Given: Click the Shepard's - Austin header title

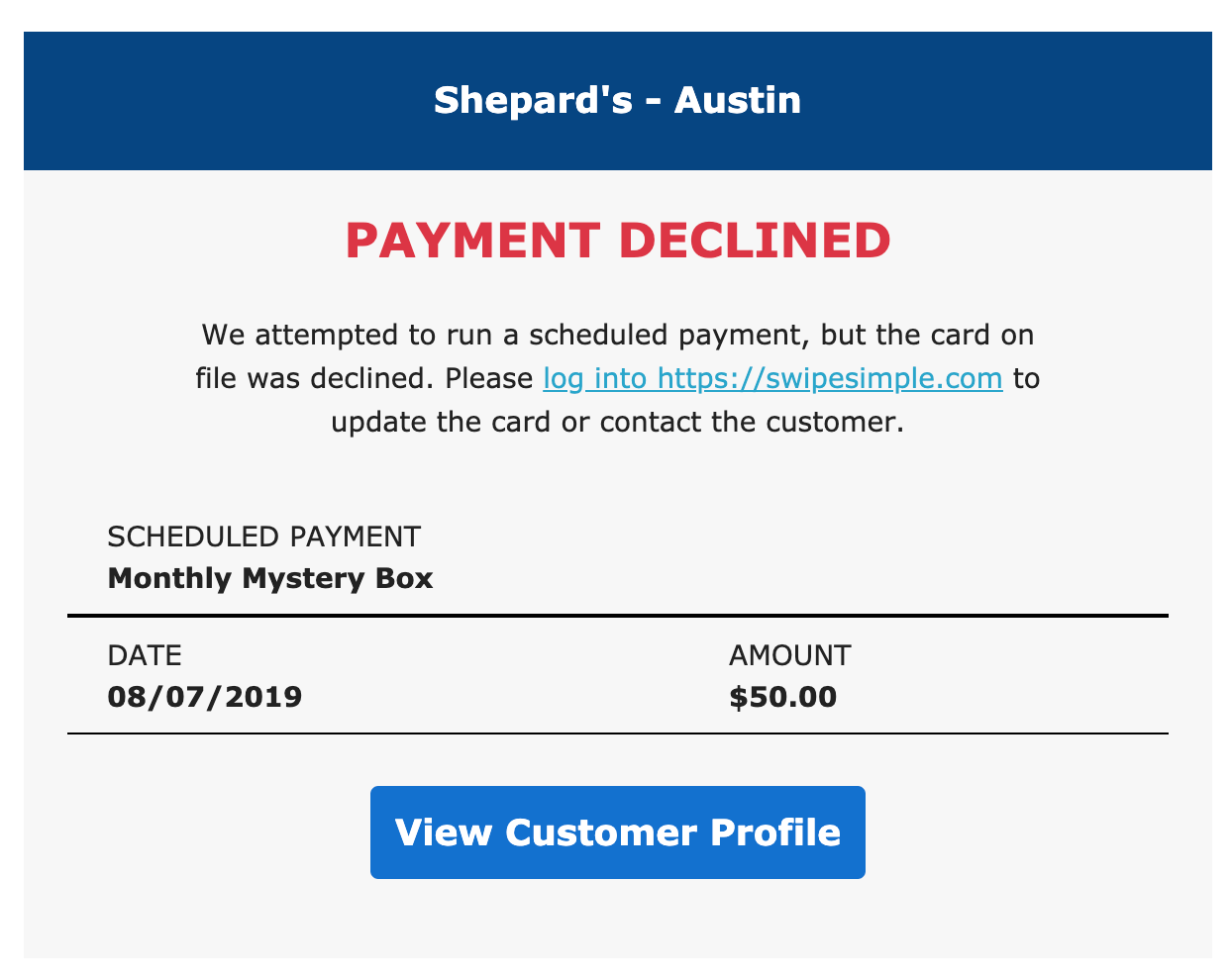Looking at the screenshot, I should pyautogui.click(x=617, y=100).
